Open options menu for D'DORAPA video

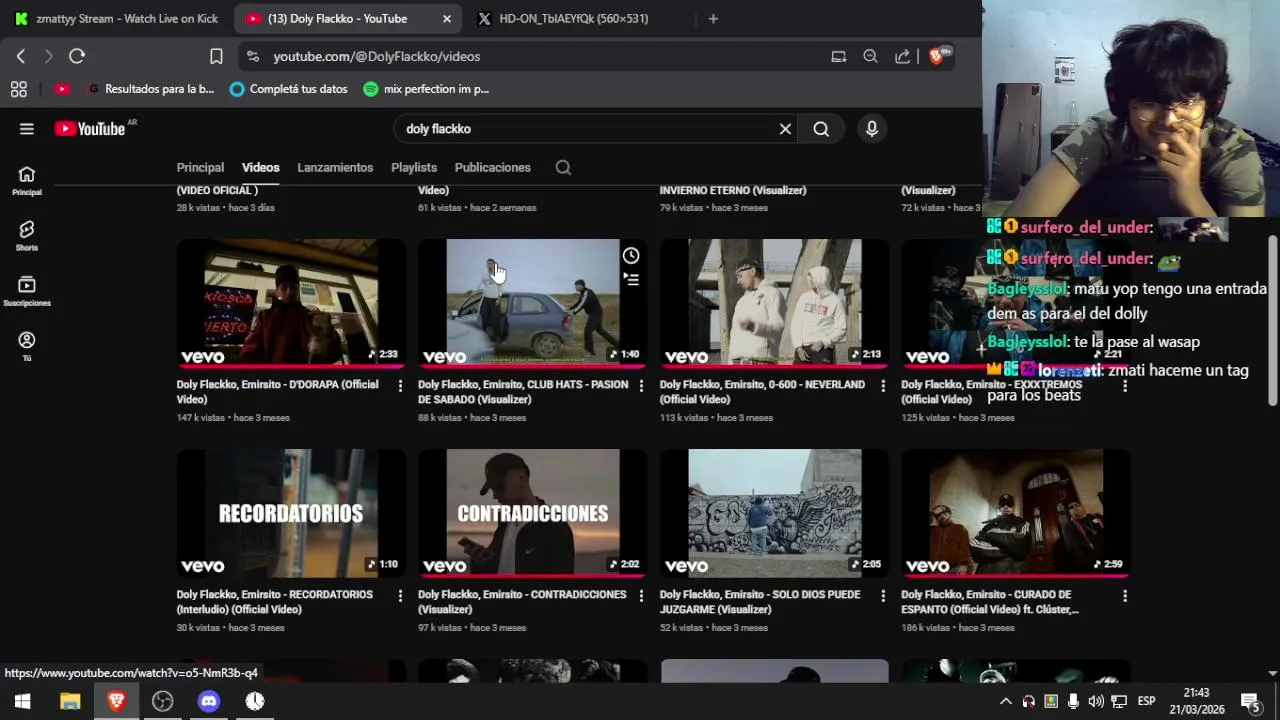[400, 385]
